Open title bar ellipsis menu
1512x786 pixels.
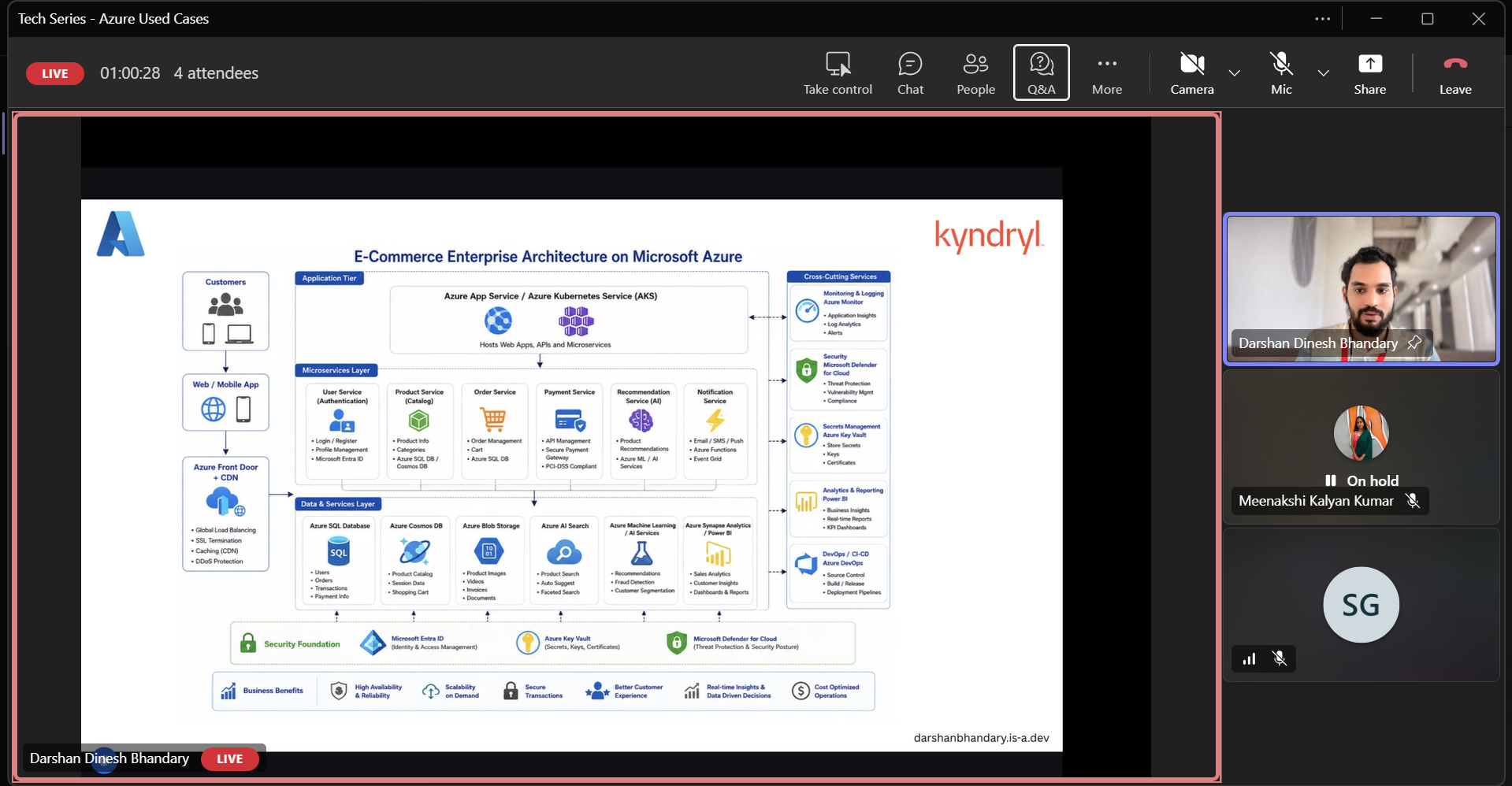pyautogui.click(x=1322, y=19)
